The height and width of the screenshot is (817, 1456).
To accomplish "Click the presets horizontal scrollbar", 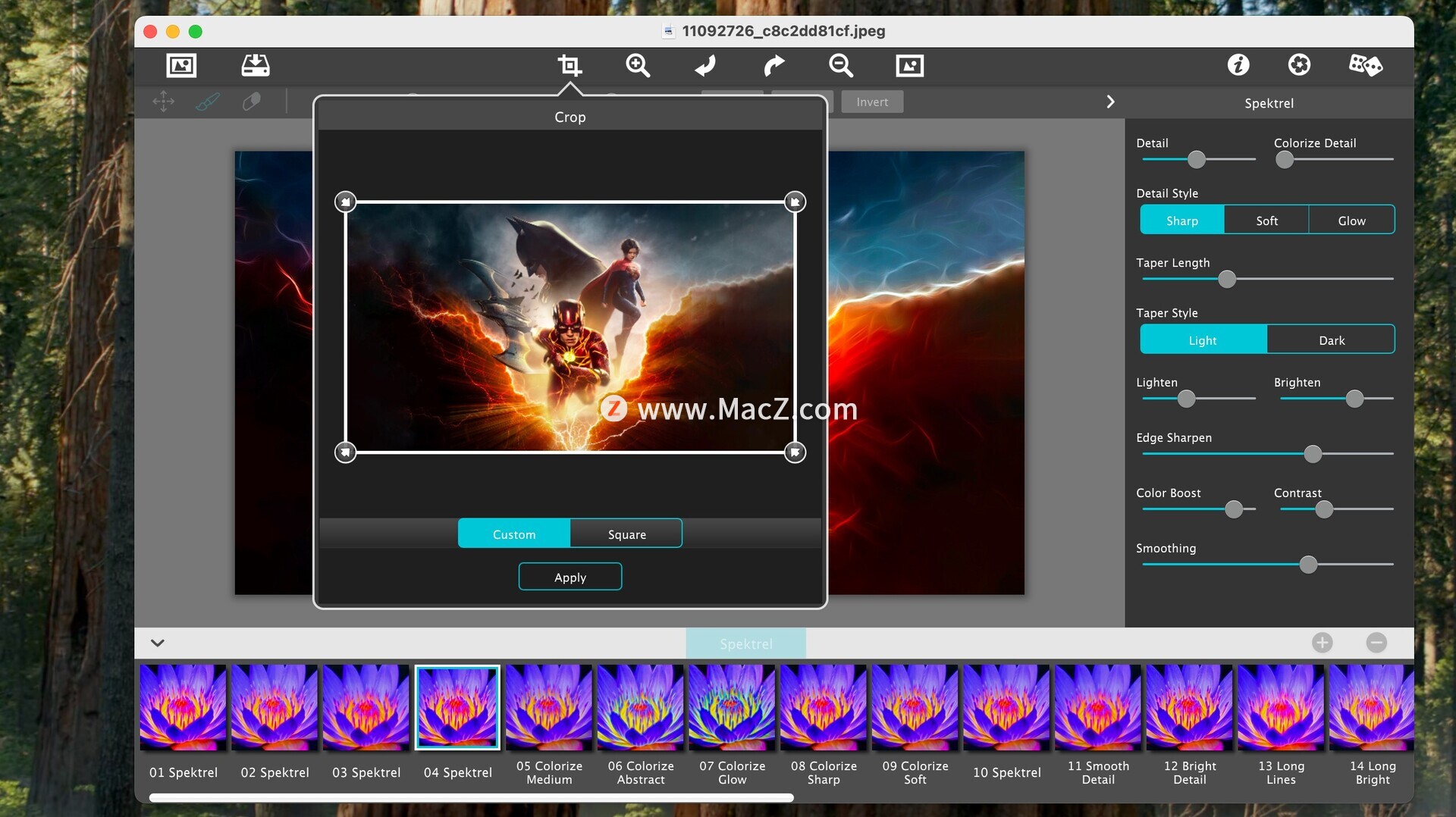I will (471, 797).
